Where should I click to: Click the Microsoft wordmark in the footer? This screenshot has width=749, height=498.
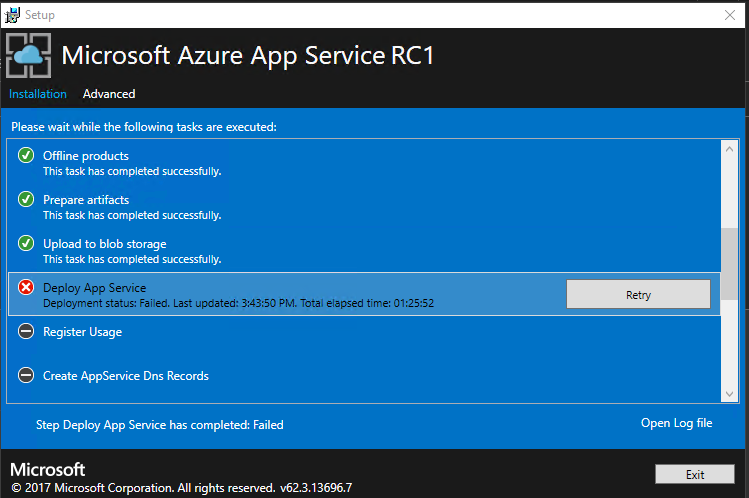point(47,470)
